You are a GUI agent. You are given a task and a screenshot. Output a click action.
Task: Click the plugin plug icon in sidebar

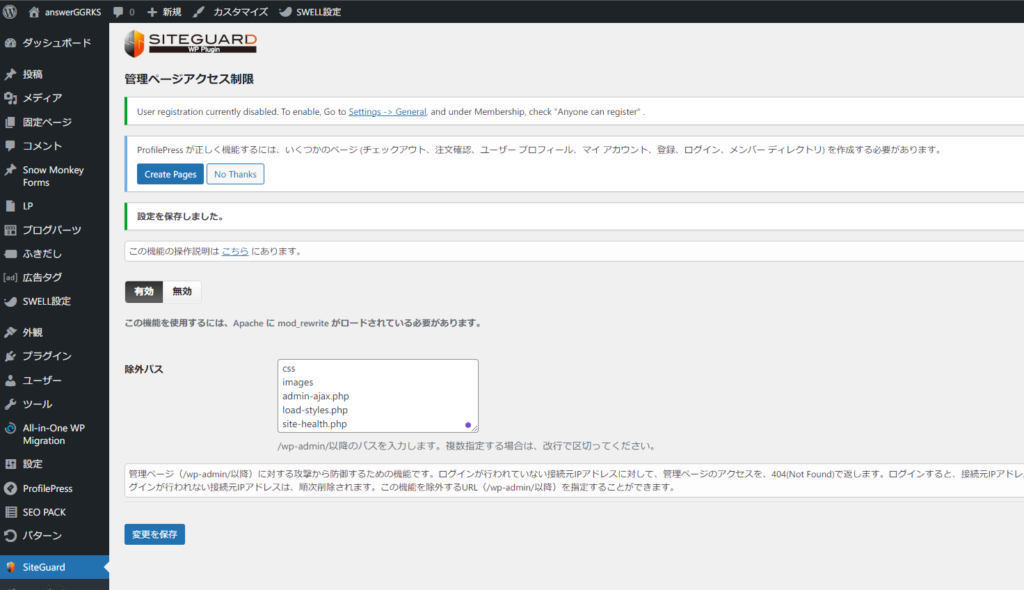tap(10, 356)
